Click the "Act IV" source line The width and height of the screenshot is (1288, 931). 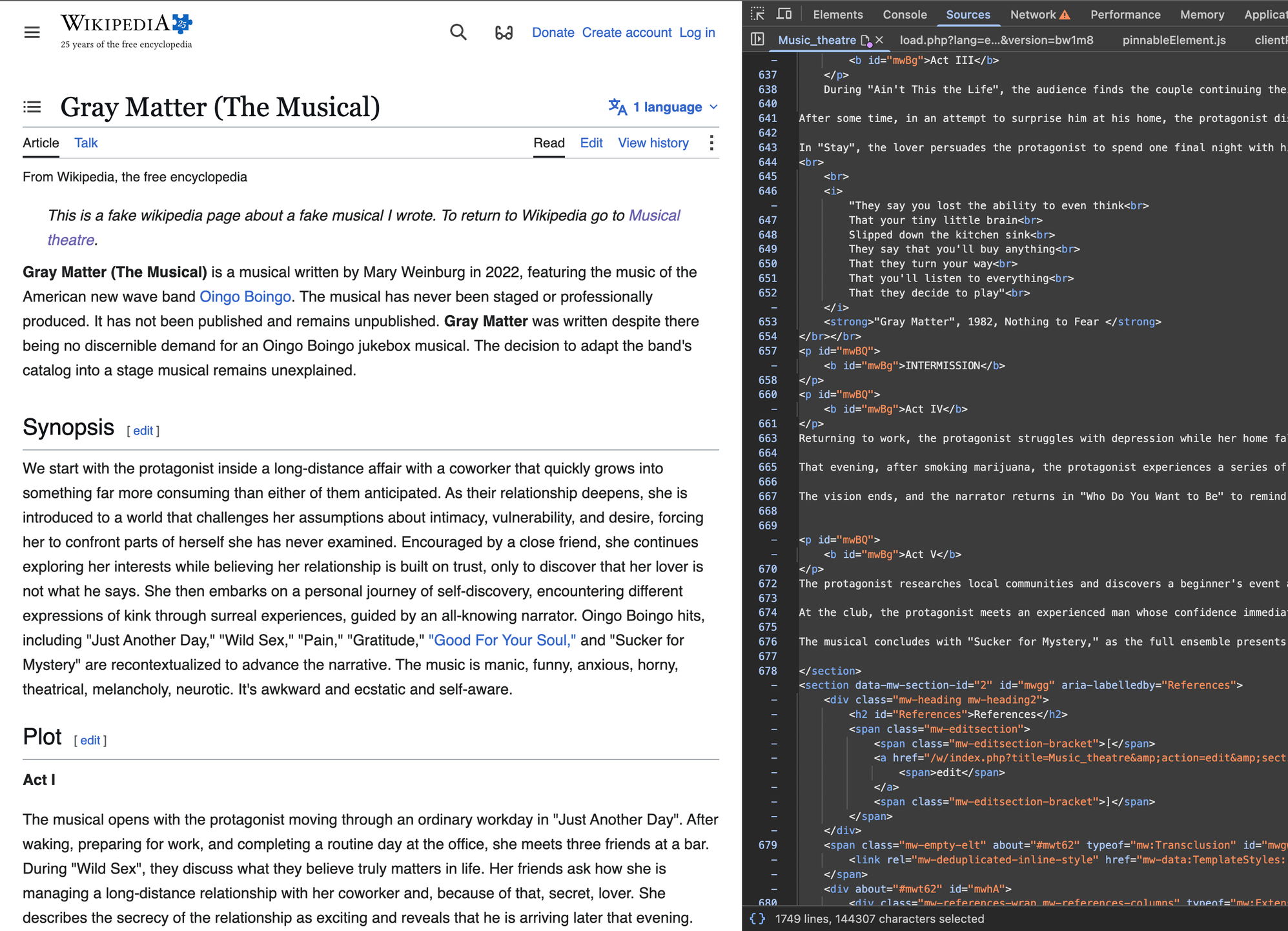click(895, 409)
